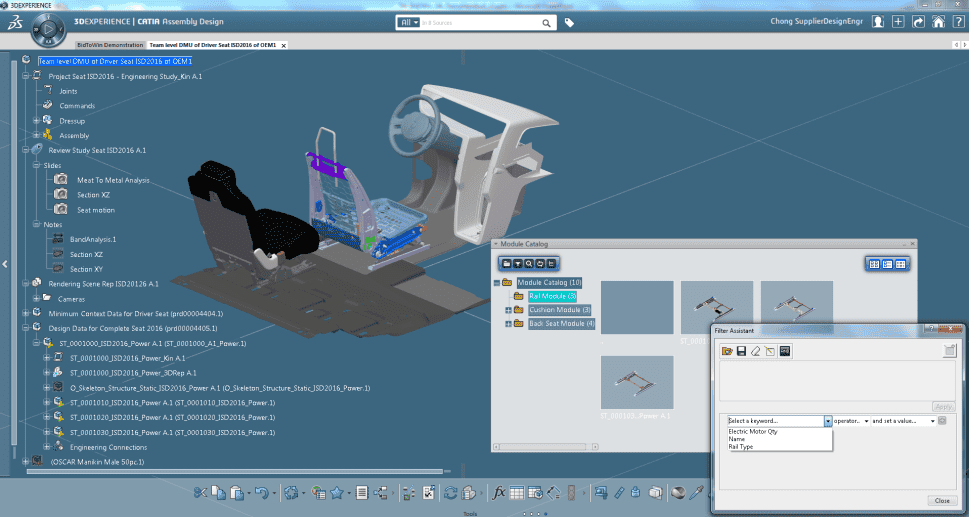Expand Back Seat Module folder
Image resolution: width=969 pixels, height=517 pixels.
pyautogui.click(x=508, y=324)
